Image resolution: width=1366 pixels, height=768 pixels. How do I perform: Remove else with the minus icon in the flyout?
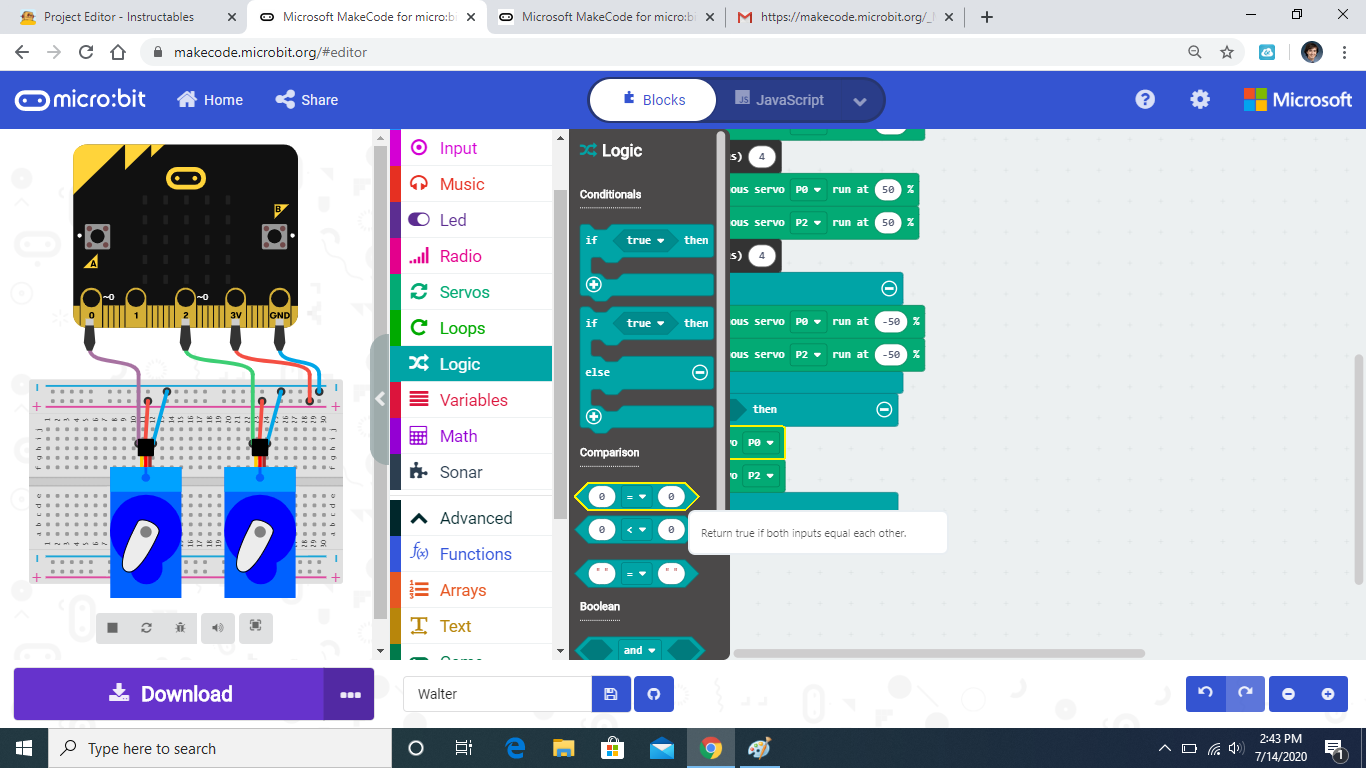(x=700, y=372)
